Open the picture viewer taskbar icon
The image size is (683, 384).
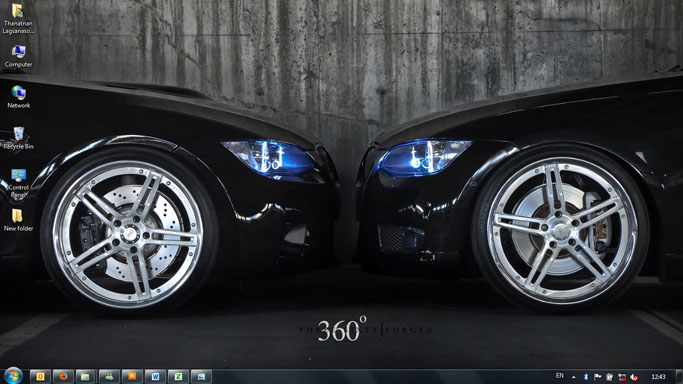tap(201, 376)
